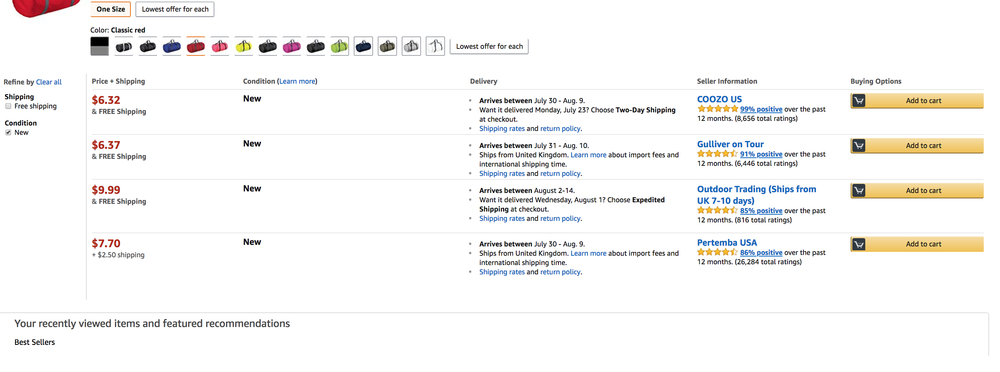Open Outdoor Trading seller page
1000x372 pixels.
click(756, 195)
